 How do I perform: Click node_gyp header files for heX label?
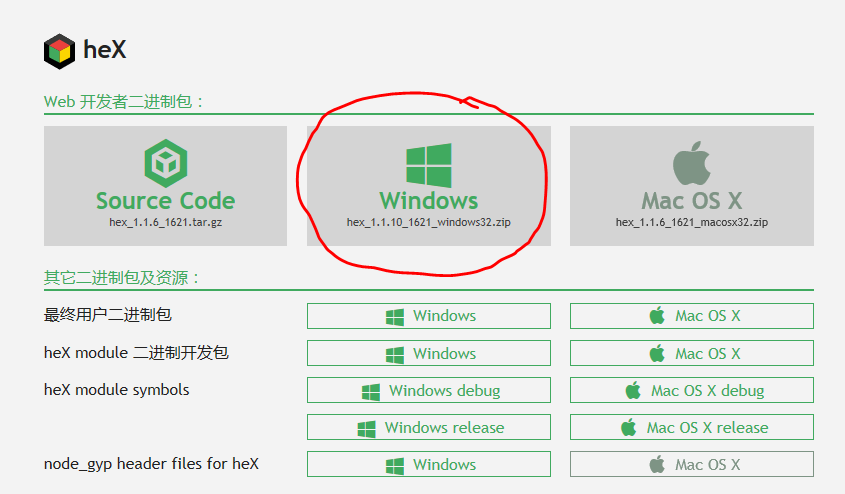tap(151, 464)
